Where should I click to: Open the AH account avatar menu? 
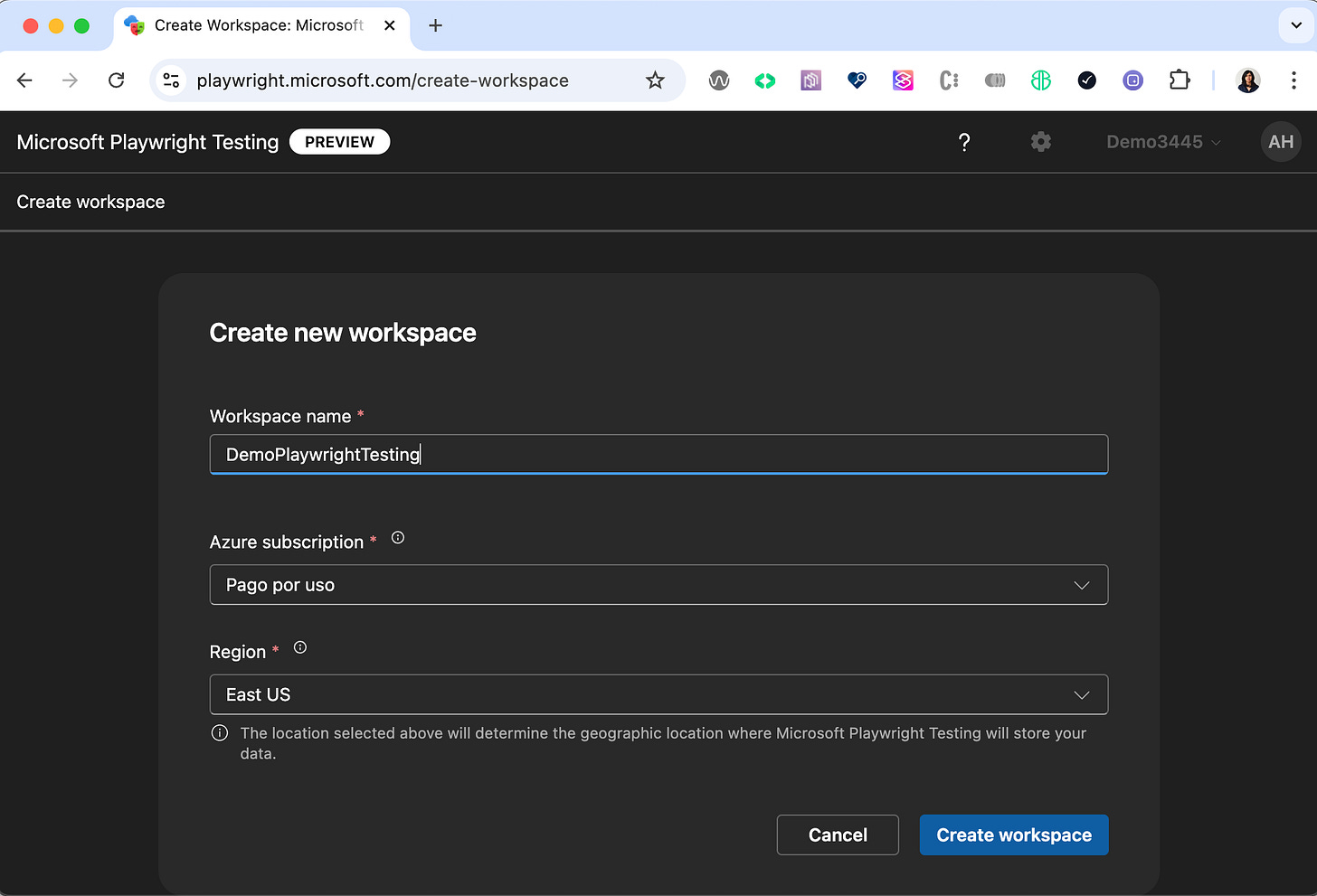tap(1281, 142)
